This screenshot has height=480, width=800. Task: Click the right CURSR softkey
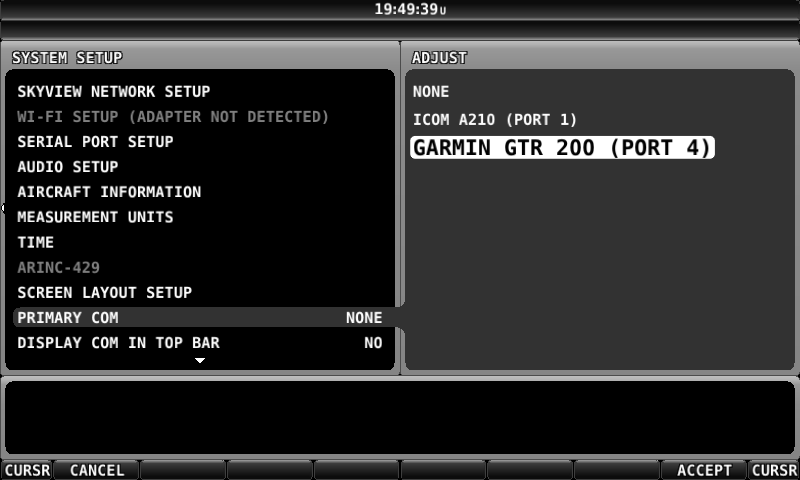[774, 470]
